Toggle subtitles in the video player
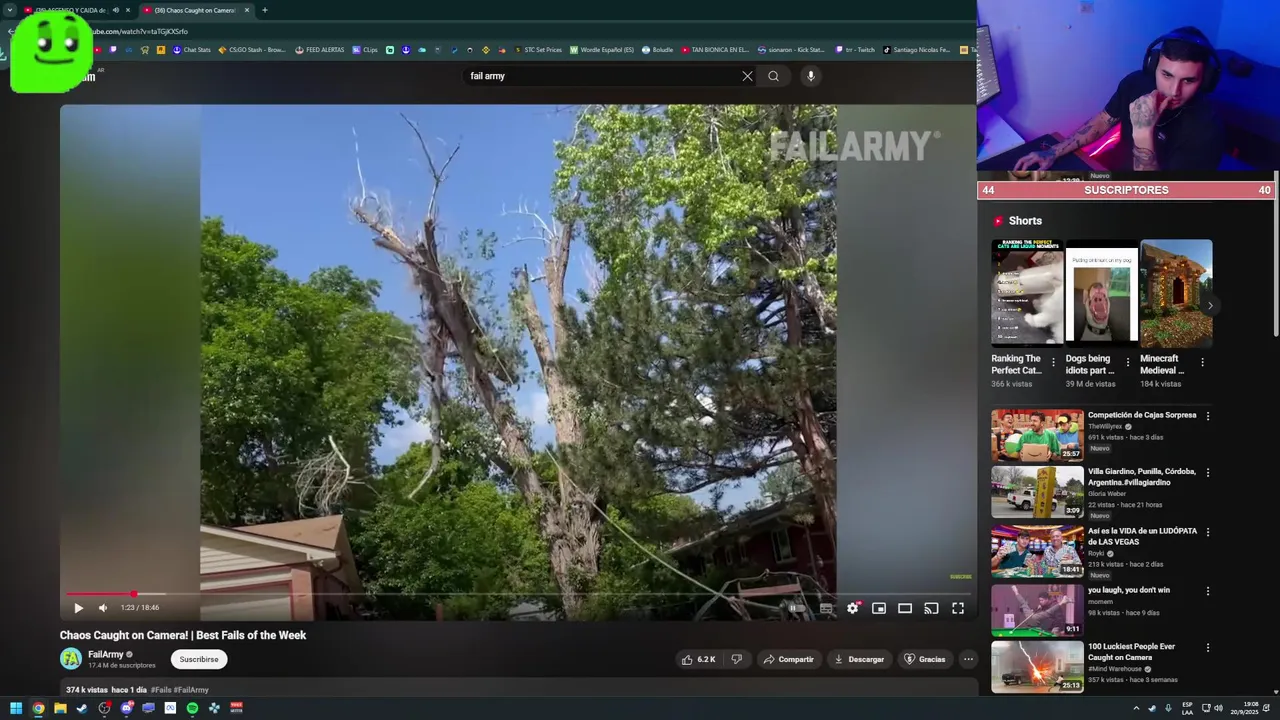Screen dimensions: 1280x720 (826, 608)
